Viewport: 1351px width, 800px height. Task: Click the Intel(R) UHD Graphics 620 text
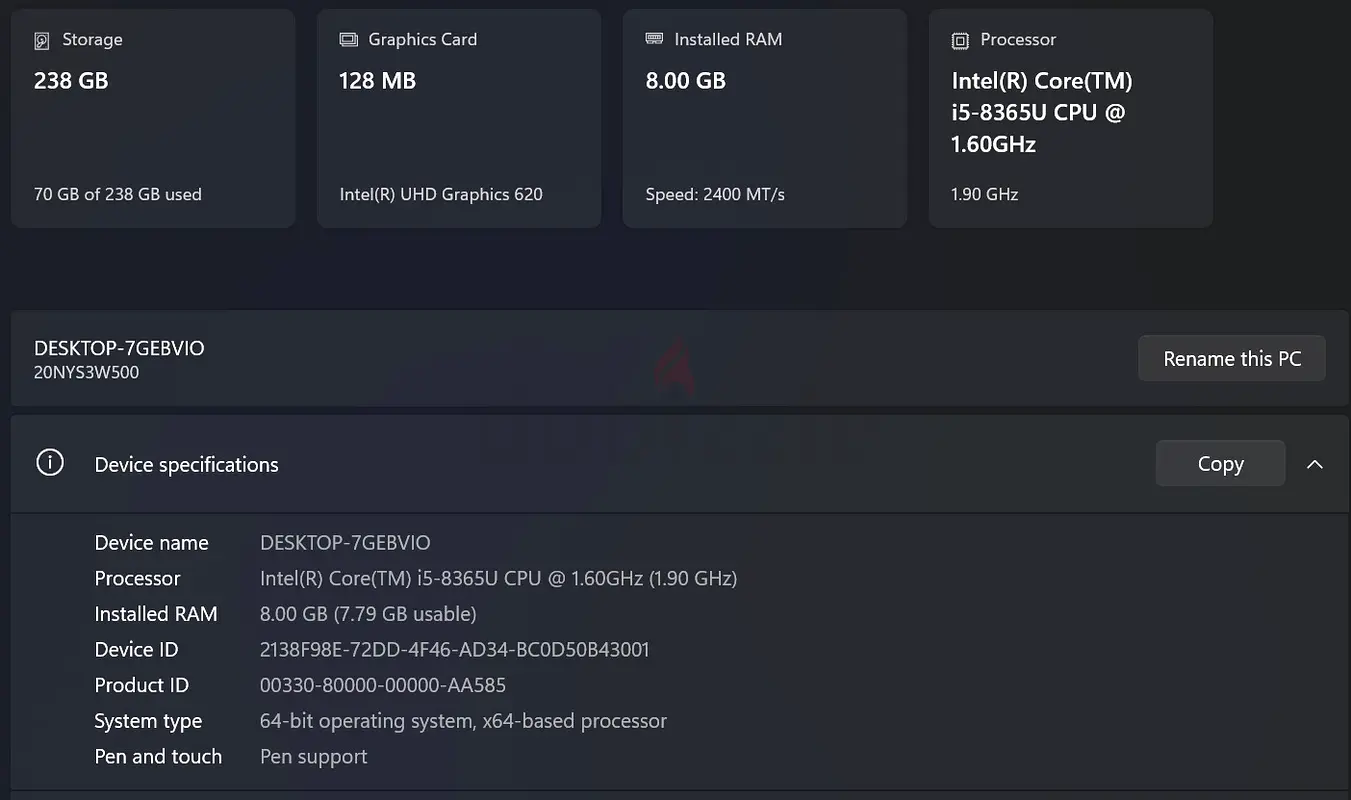tap(441, 194)
